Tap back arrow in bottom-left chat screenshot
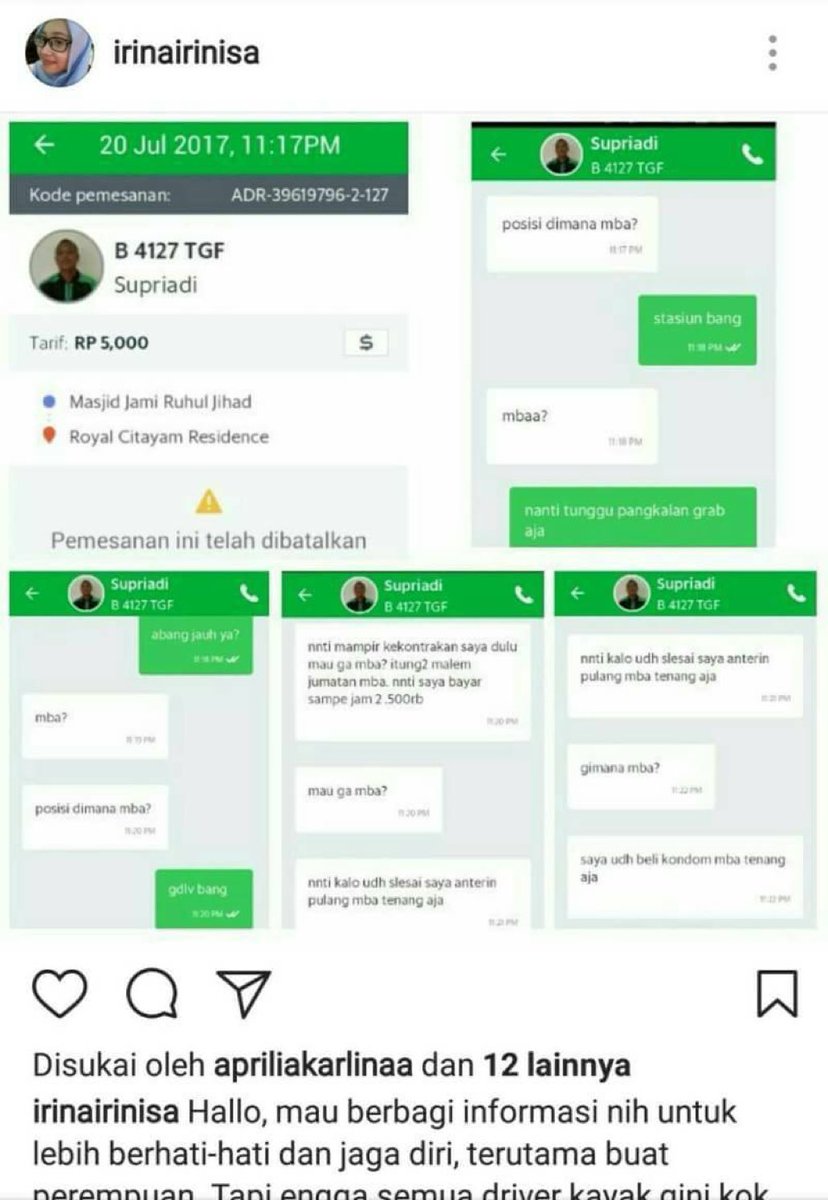Screen dimensions: 828x1200 tap(33, 593)
